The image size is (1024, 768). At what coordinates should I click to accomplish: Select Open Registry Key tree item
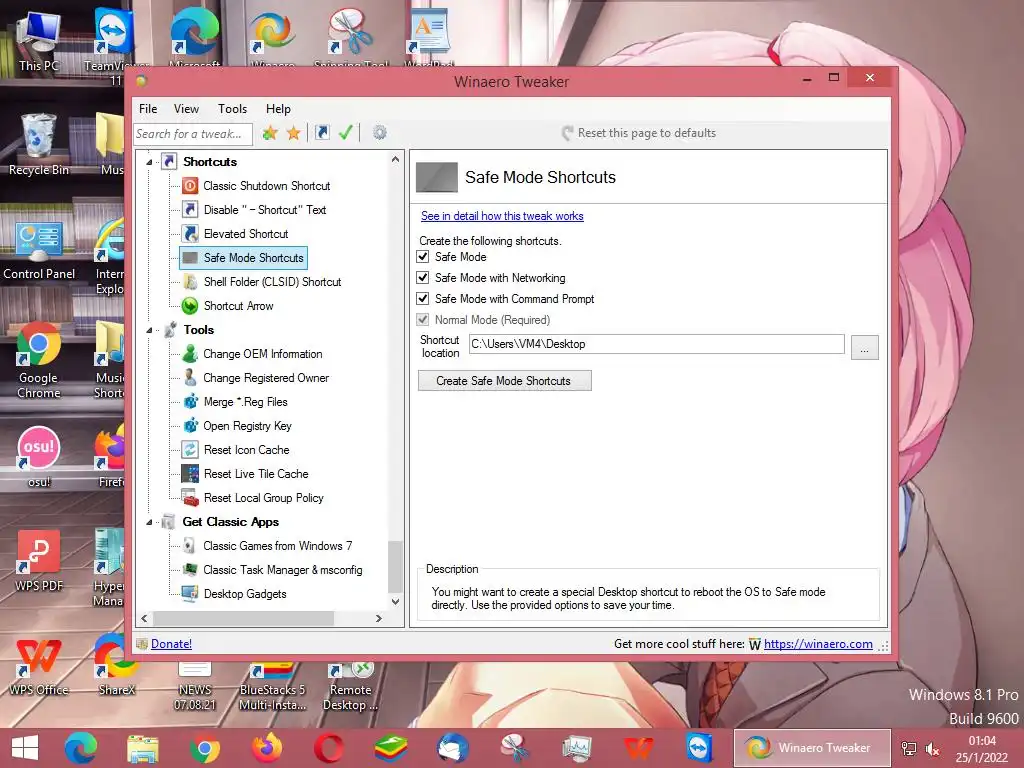point(247,426)
